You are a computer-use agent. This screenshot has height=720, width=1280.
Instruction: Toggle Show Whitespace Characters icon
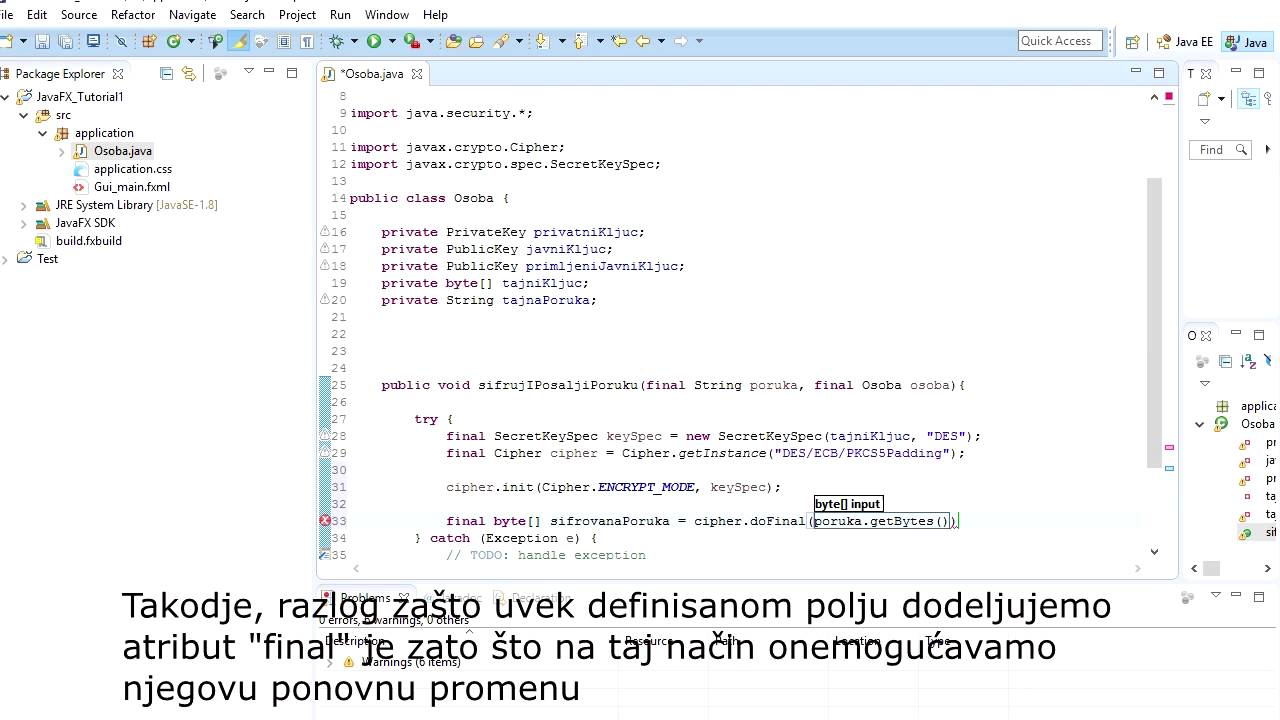(307, 41)
